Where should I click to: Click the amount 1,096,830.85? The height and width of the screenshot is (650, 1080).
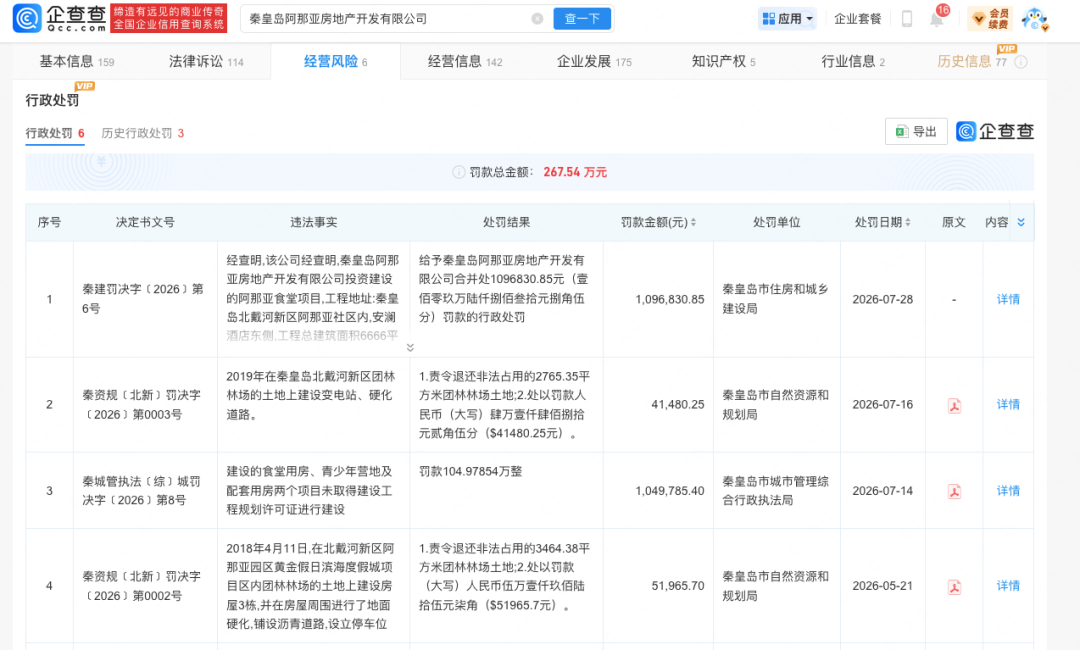pyautogui.click(x=669, y=299)
